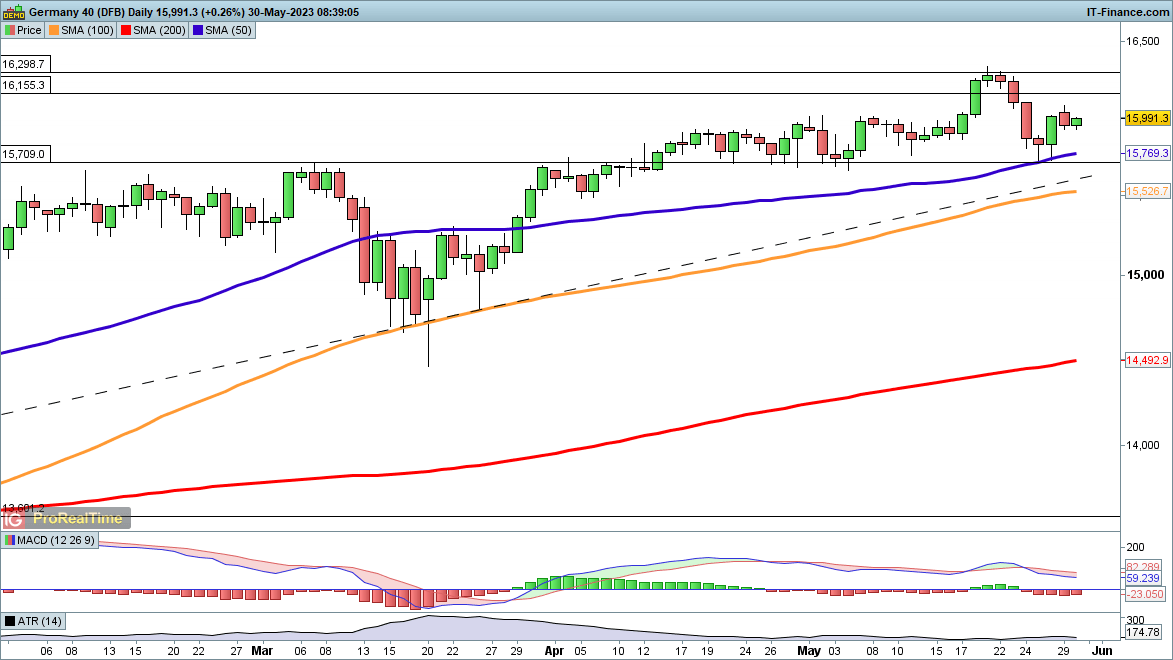Click the orange SMA (100) color swatch
The height and width of the screenshot is (660, 1173).
click(54, 30)
